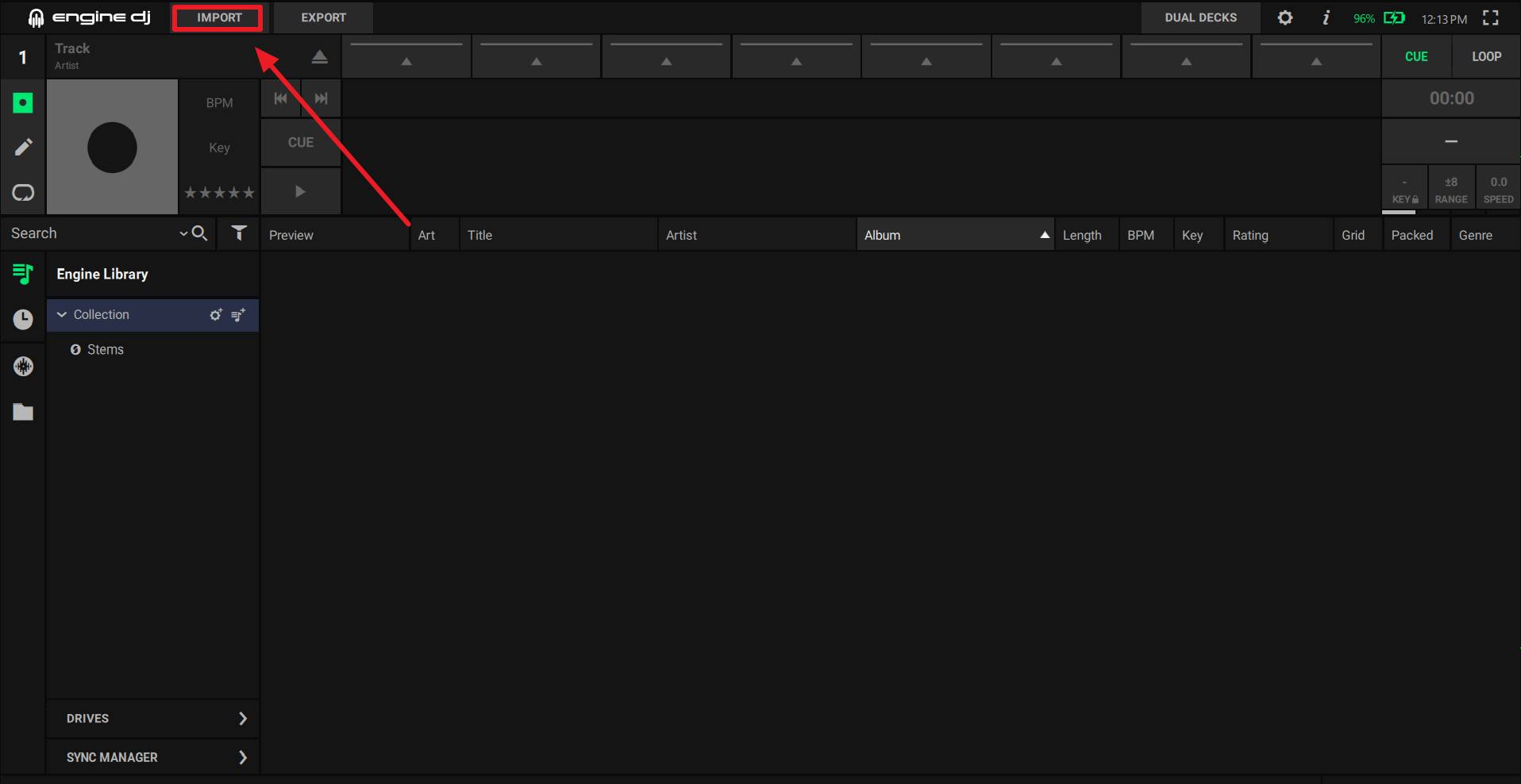Open the info icon

point(1326,17)
